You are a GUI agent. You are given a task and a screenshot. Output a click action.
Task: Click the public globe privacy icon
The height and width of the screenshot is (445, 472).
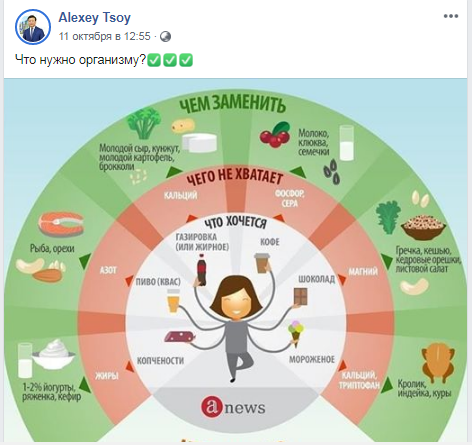pos(165,36)
